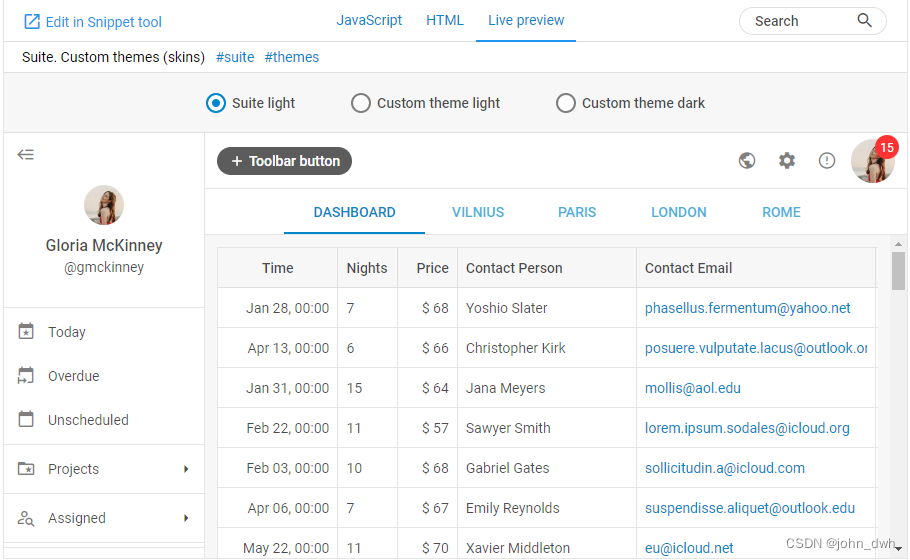910x560 pixels.
Task: Open the Unscheduled sidebar item
Action: click(104, 420)
